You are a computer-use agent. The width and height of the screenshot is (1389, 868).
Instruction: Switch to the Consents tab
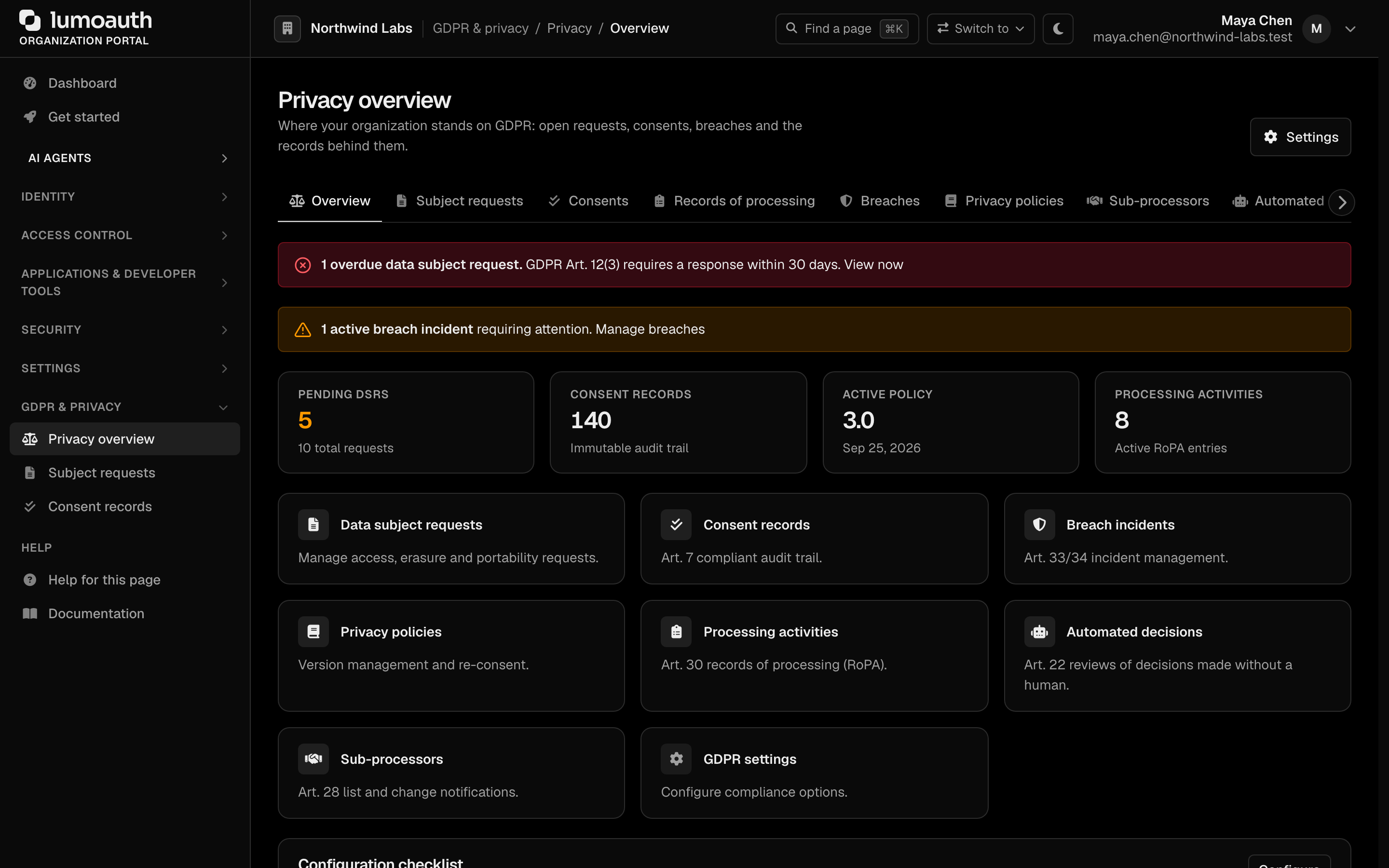pyautogui.click(x=588, y=201)
